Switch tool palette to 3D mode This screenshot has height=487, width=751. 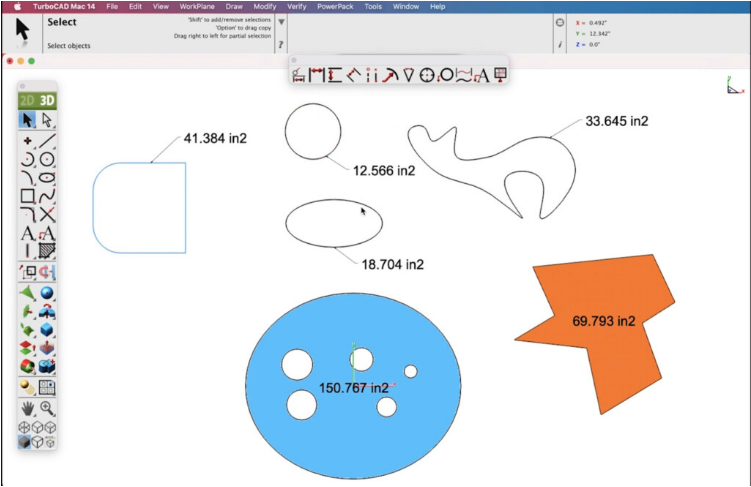[47, 100]
